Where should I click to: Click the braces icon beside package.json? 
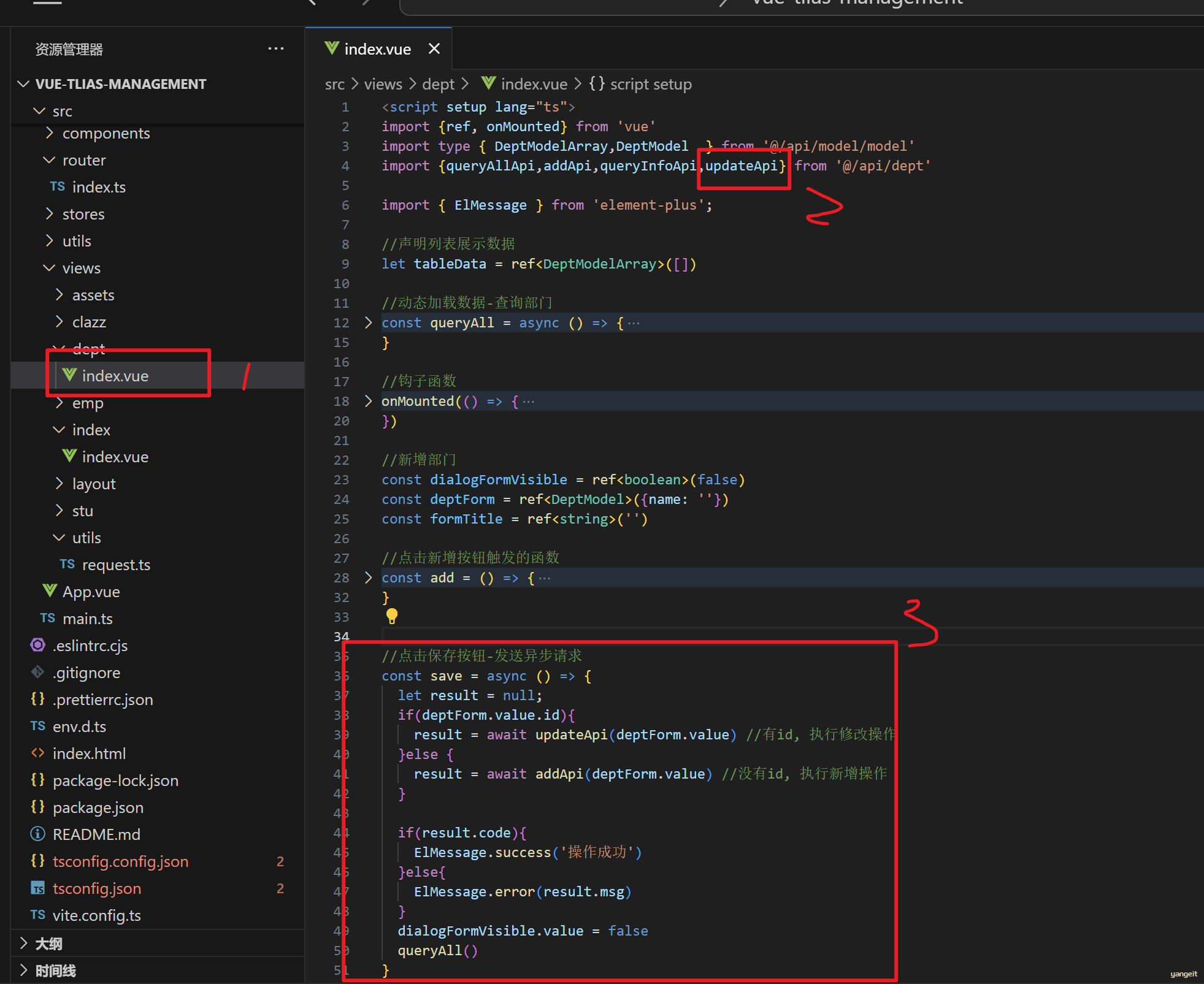(38, 807)
